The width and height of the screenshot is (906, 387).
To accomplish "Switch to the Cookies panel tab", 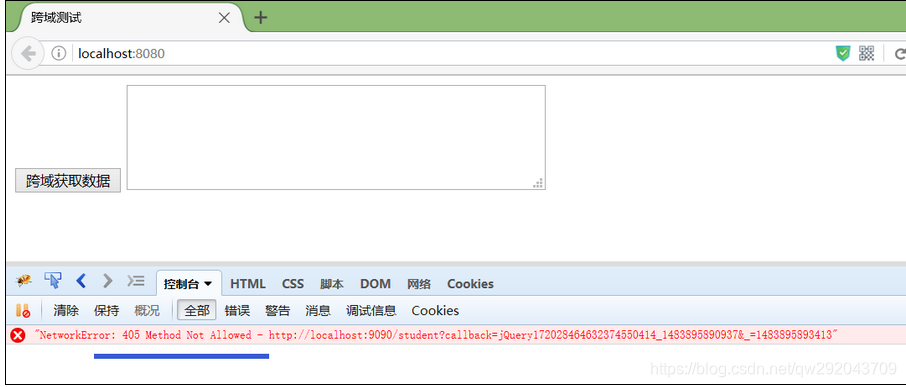I will pos(470,284).
